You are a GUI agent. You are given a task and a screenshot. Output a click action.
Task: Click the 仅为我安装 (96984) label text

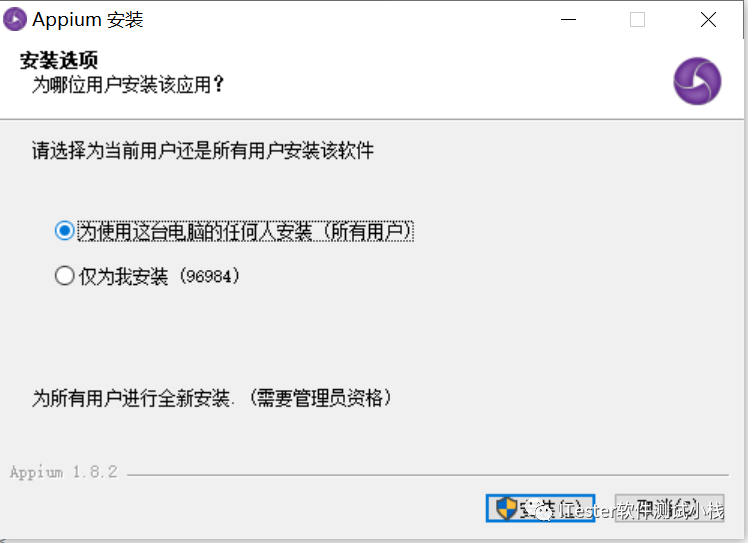pos(159,276)
